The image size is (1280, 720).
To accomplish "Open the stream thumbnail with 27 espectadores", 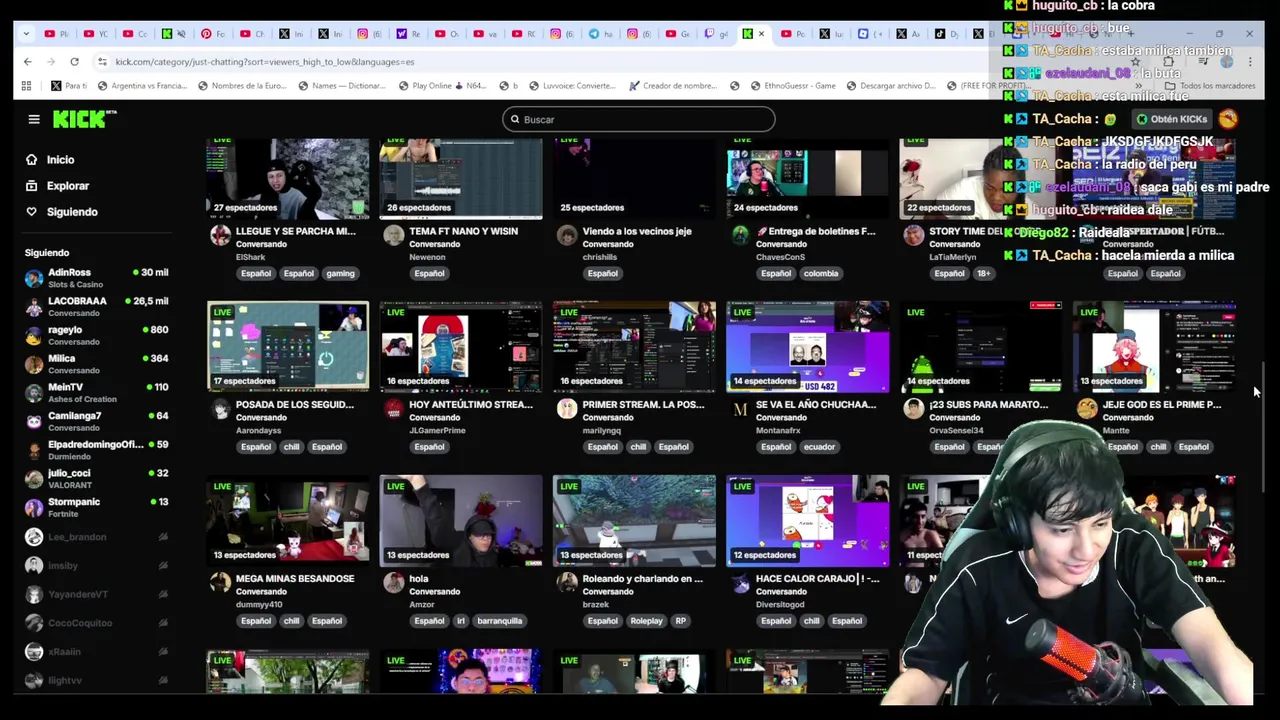I will (x=288, y=179).
